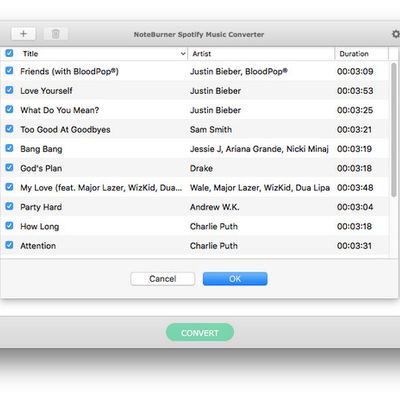Viewport: 400px width, 400px height.
Task: Click artist 'Andrew W.K.'
Action: tap(215, 207)
